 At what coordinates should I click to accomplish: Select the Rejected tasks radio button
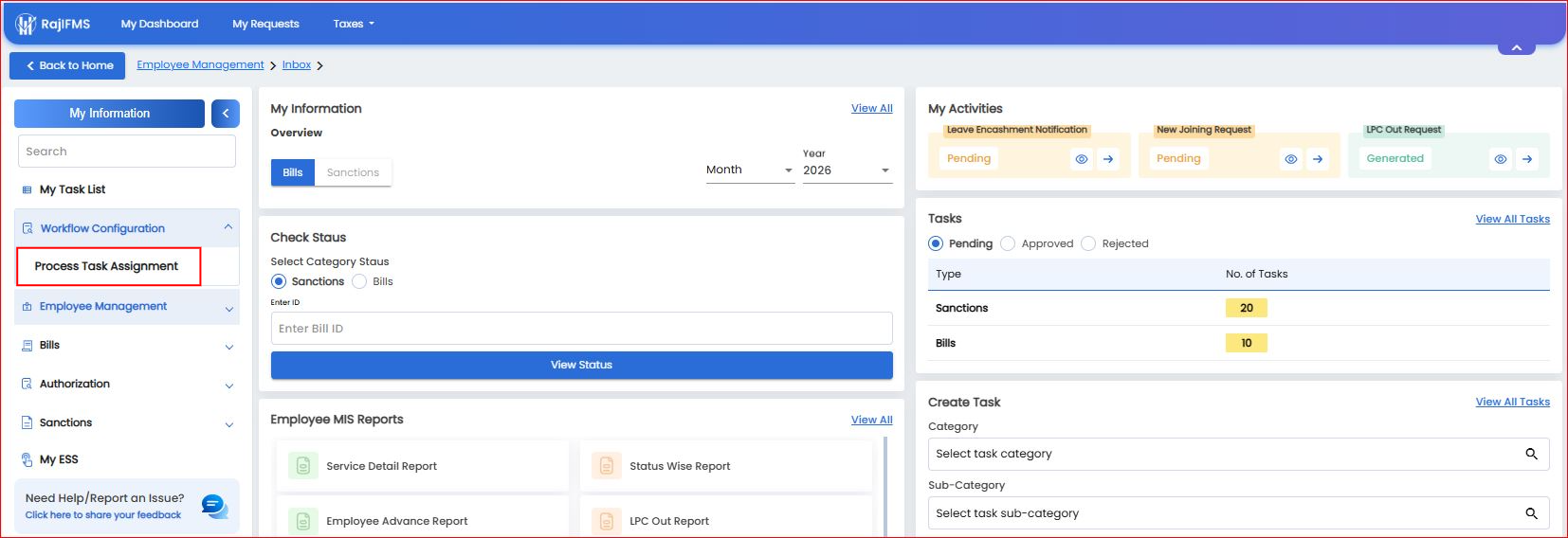coord(1088,243)
